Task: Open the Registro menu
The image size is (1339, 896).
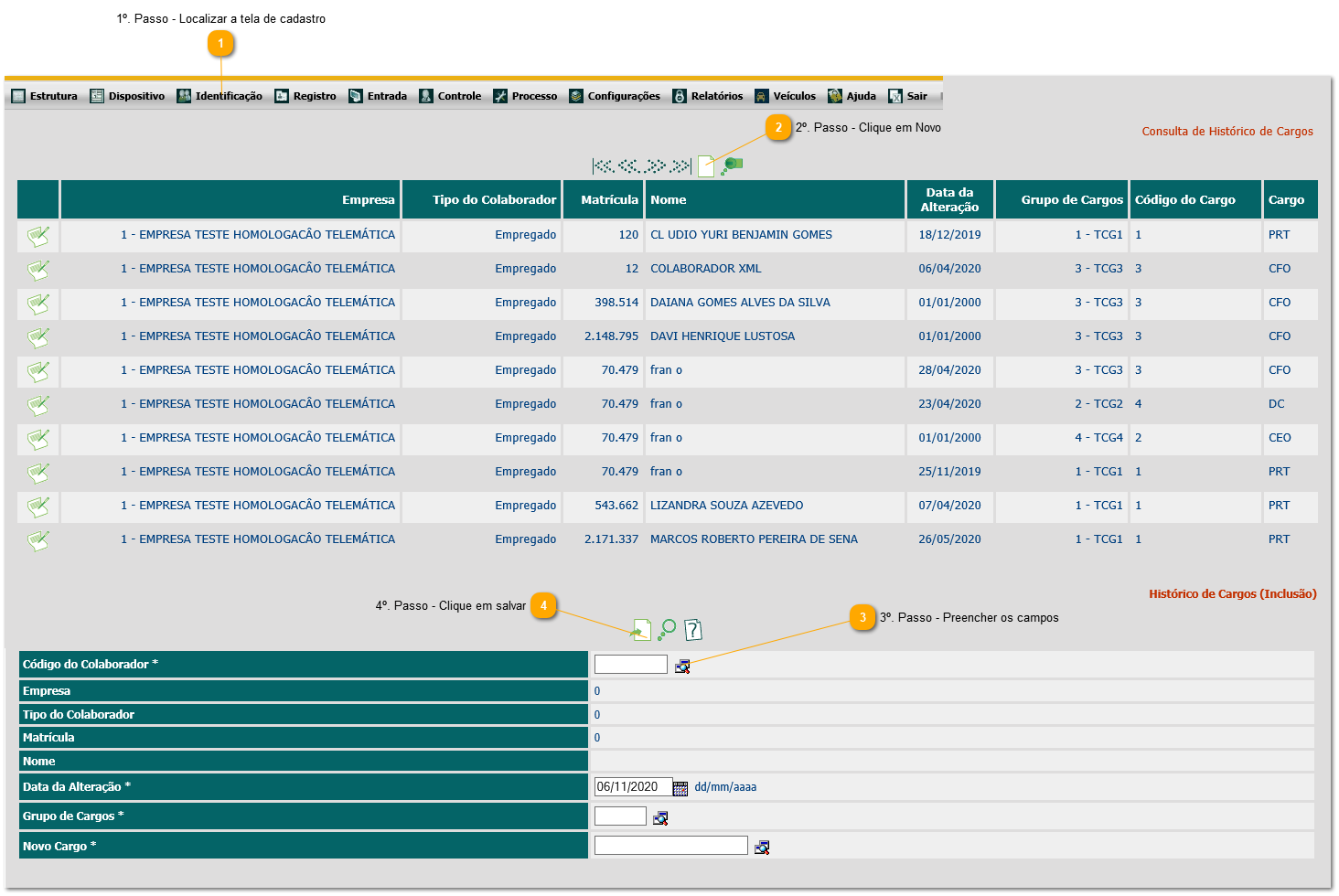Action: (x=305, y=96)
